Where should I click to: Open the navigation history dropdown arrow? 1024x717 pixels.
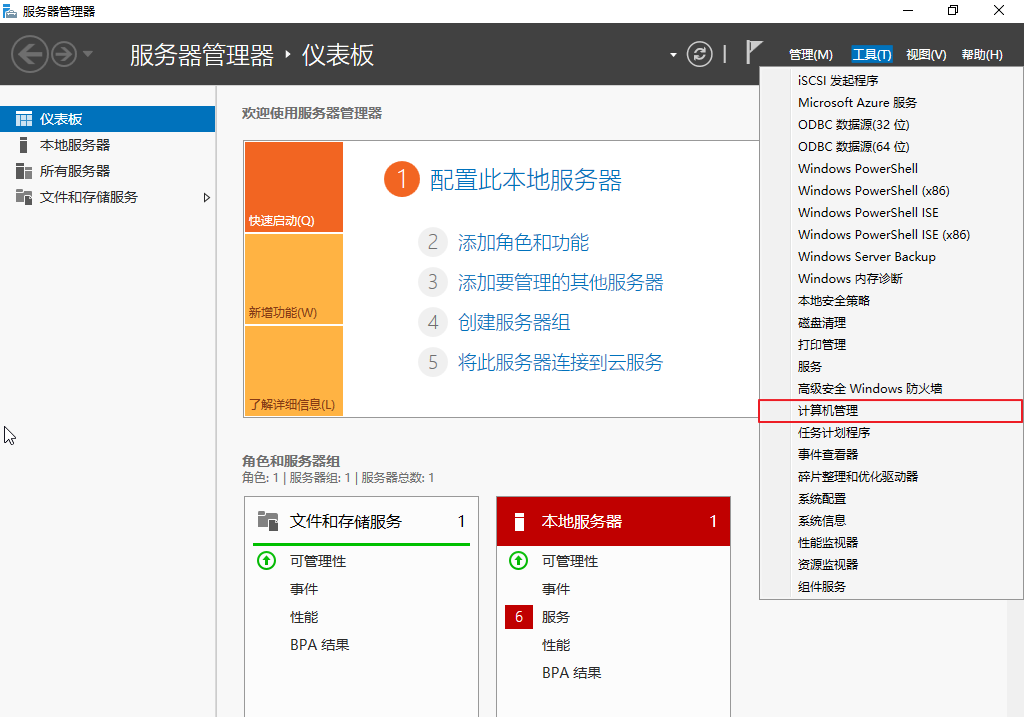click(x=88, y=54)
